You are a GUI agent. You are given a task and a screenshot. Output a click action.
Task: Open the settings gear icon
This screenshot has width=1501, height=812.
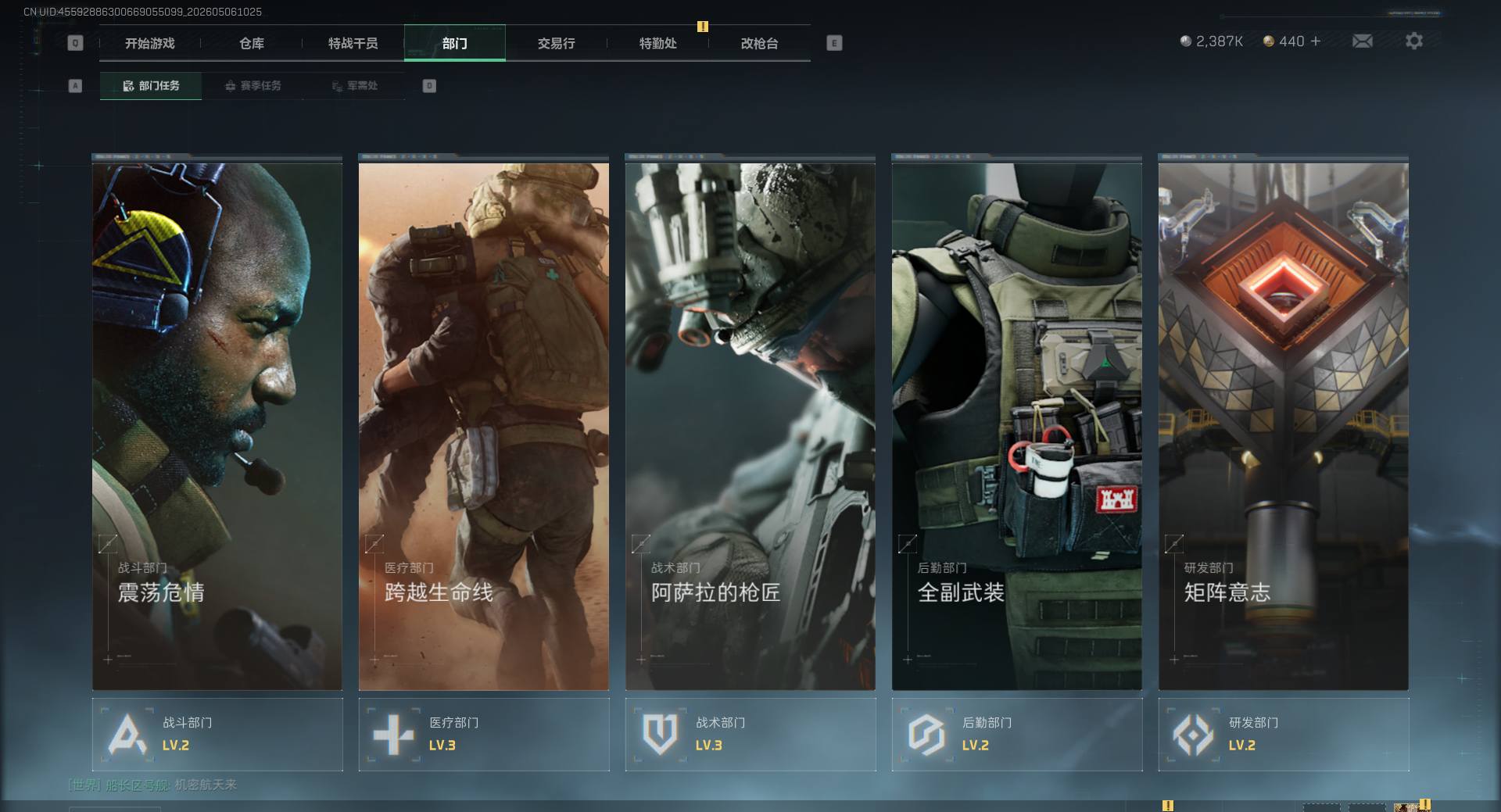[1413, 41]
